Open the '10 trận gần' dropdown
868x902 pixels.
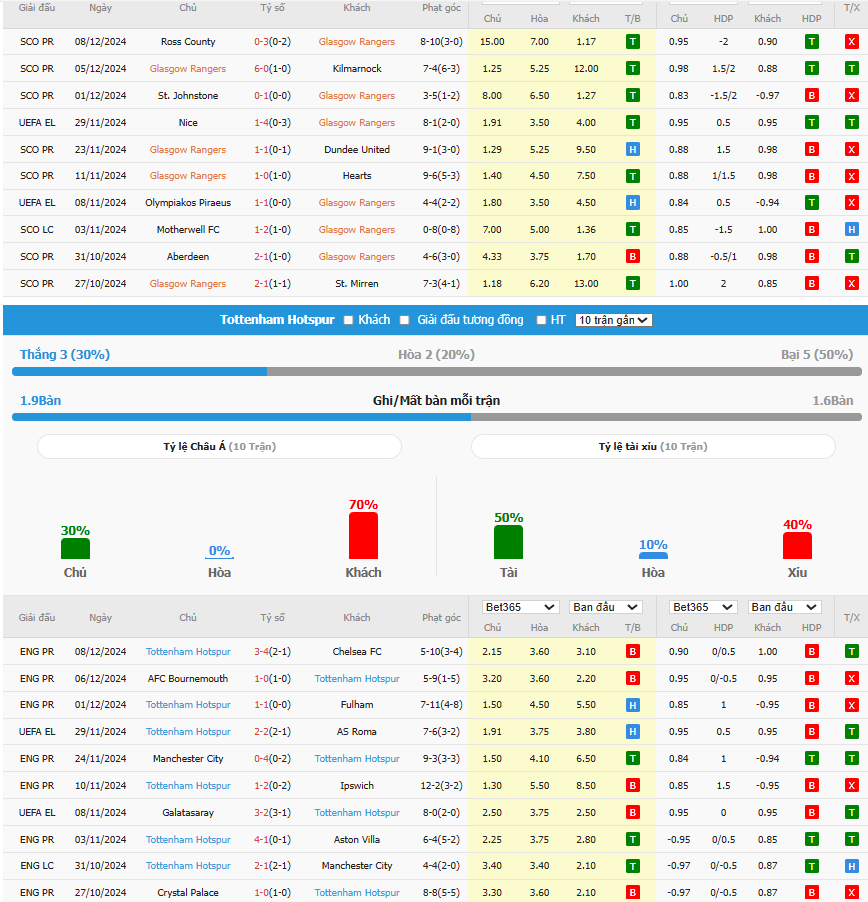(614, 320)
